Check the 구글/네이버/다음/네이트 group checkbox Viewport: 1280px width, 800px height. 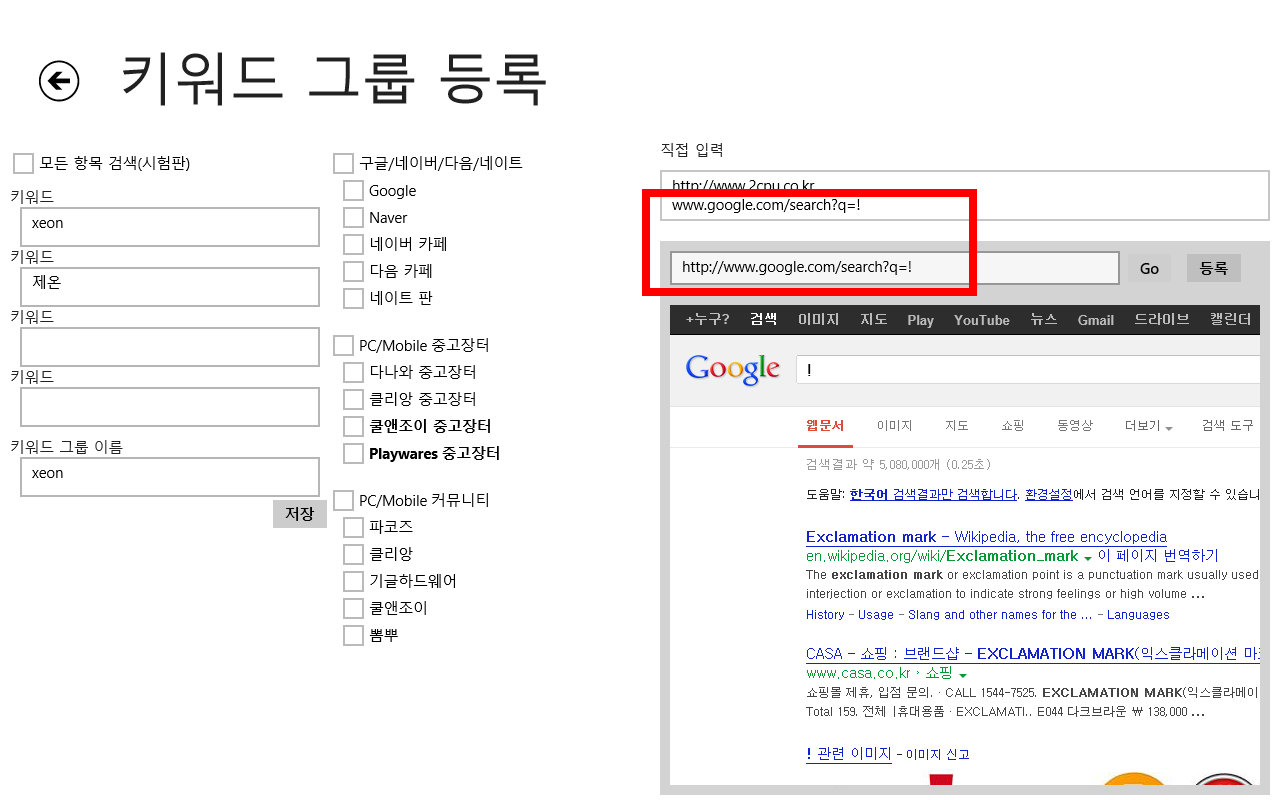(x=343, y=163)
